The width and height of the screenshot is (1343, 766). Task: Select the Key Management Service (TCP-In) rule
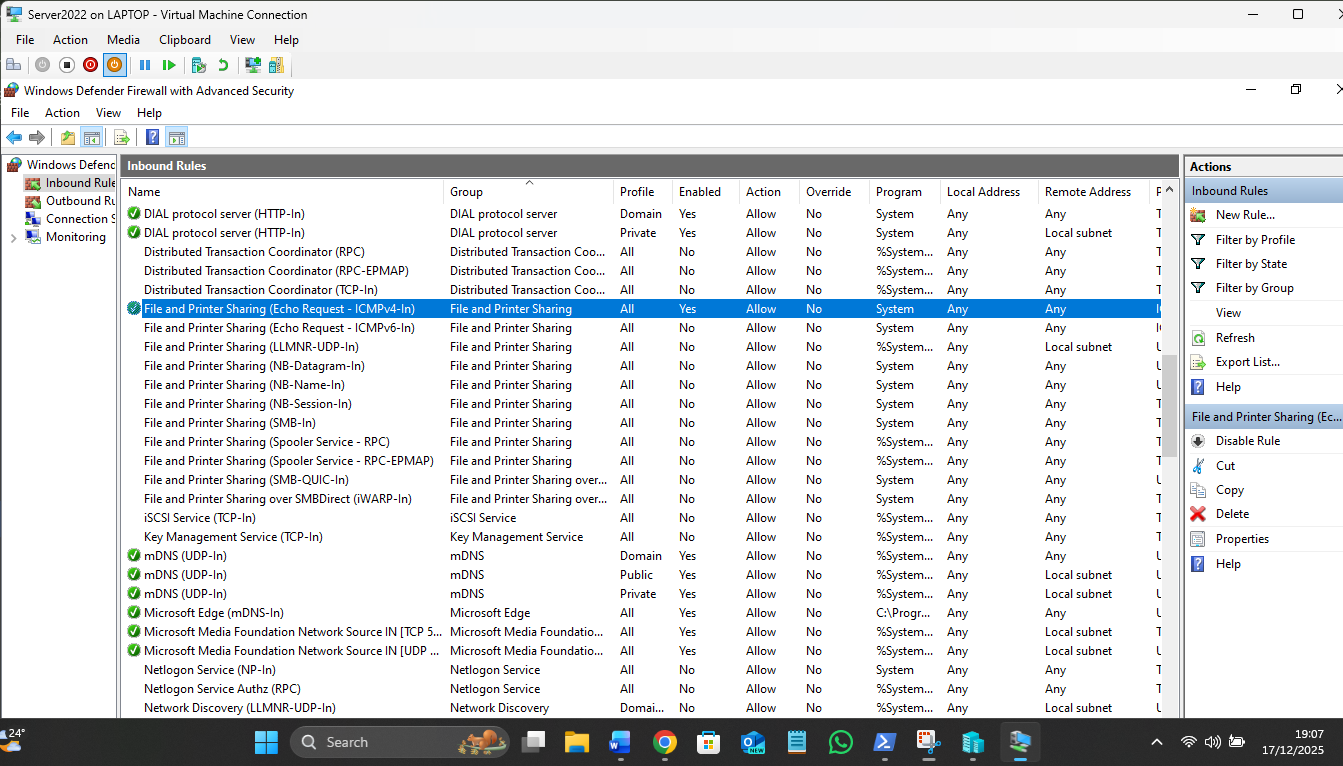click(x=233, y=537)
